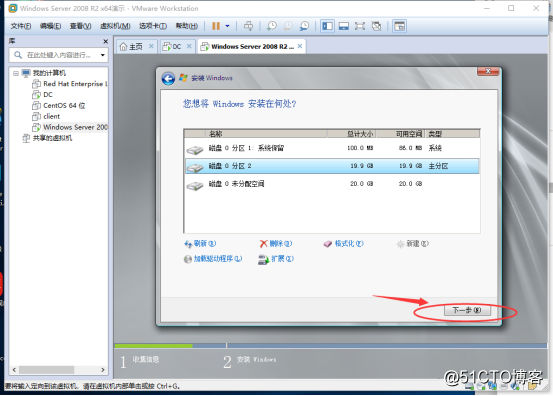Select the client VM in library
This screenshot has width=553, height=396.
pos(46,116)
